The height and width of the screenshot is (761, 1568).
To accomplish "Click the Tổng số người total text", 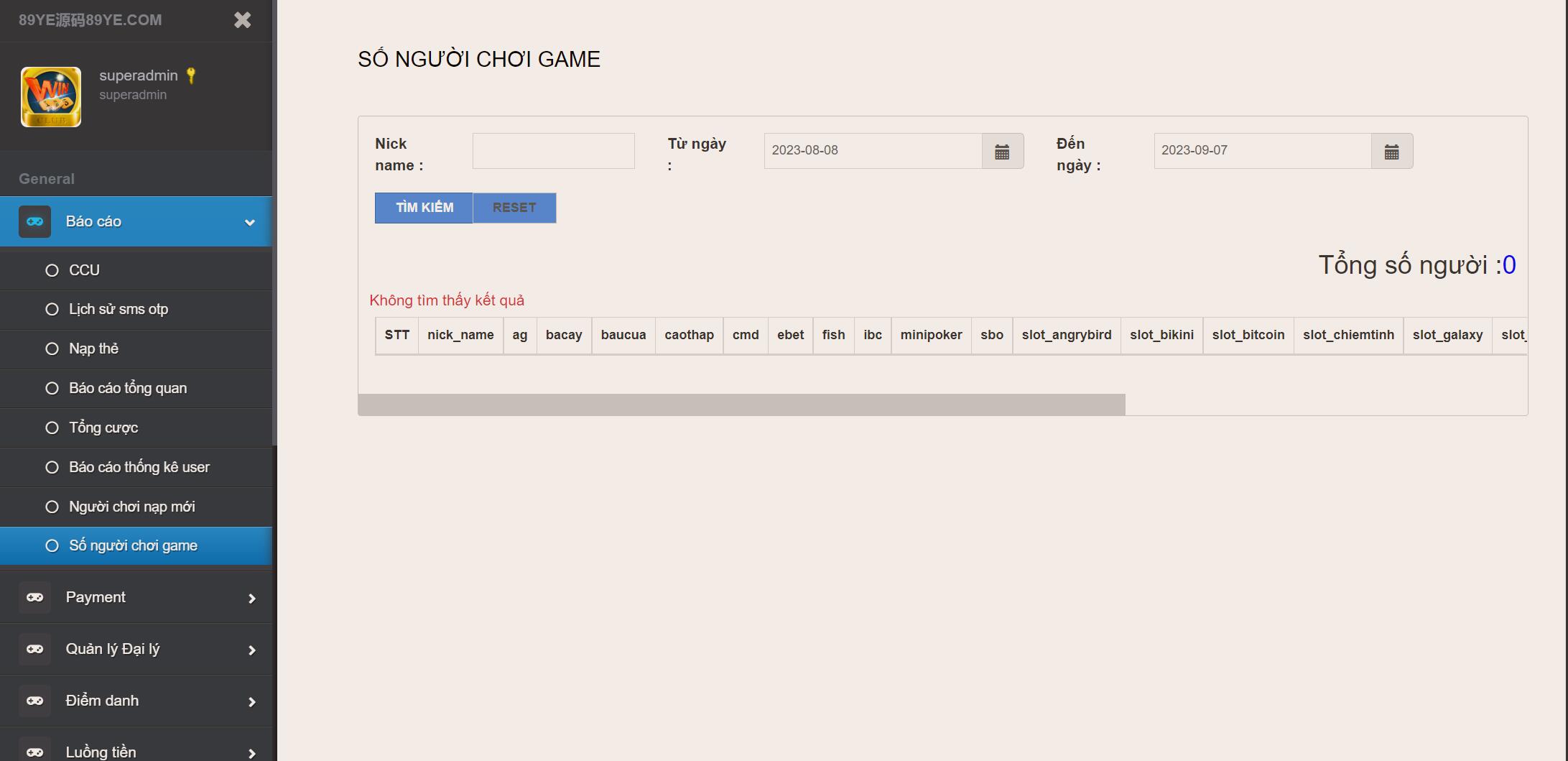I will pos(1417,266).
